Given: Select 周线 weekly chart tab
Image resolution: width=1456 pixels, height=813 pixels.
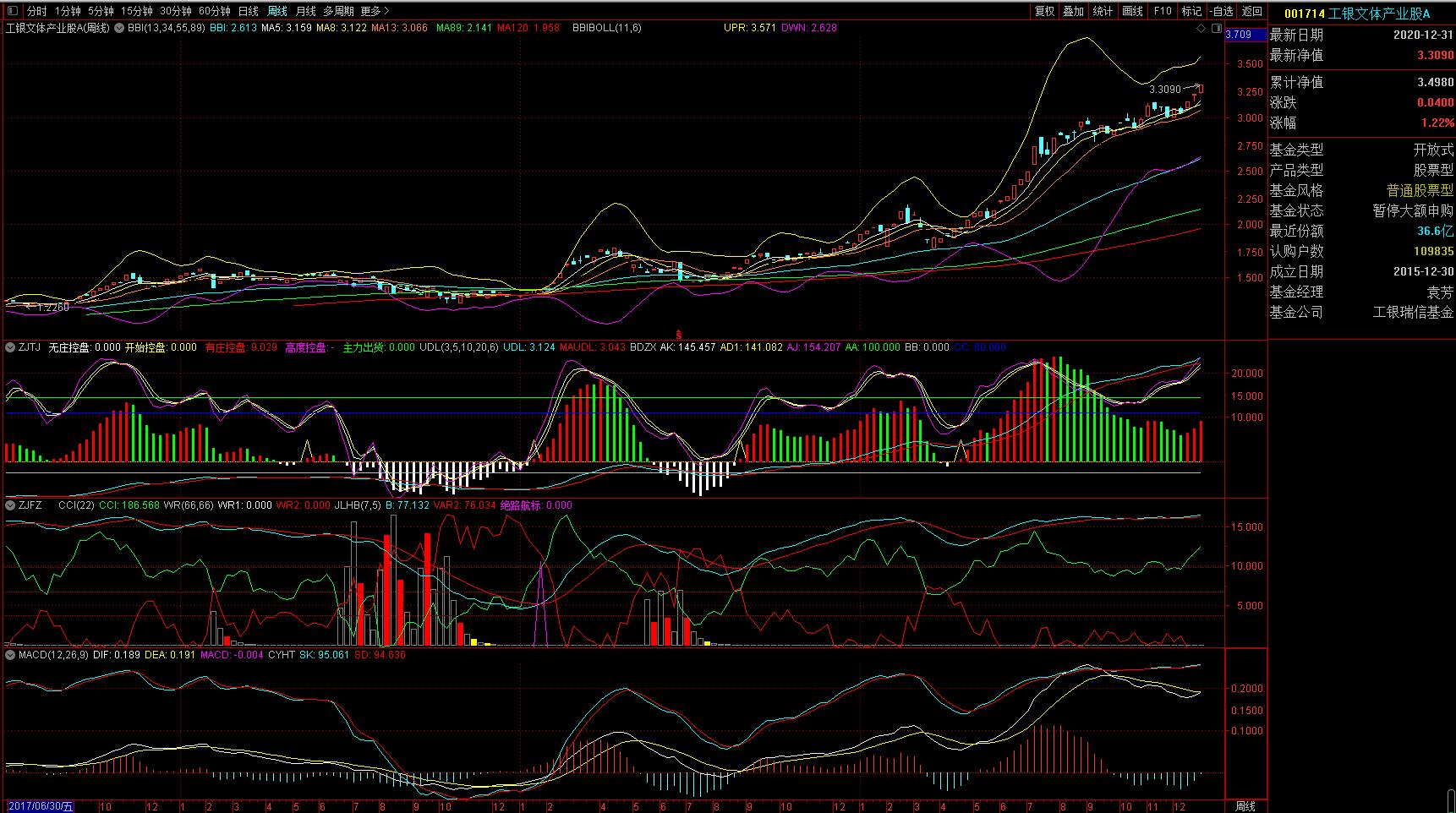Looking at the screenshot, I should point(277,11).
